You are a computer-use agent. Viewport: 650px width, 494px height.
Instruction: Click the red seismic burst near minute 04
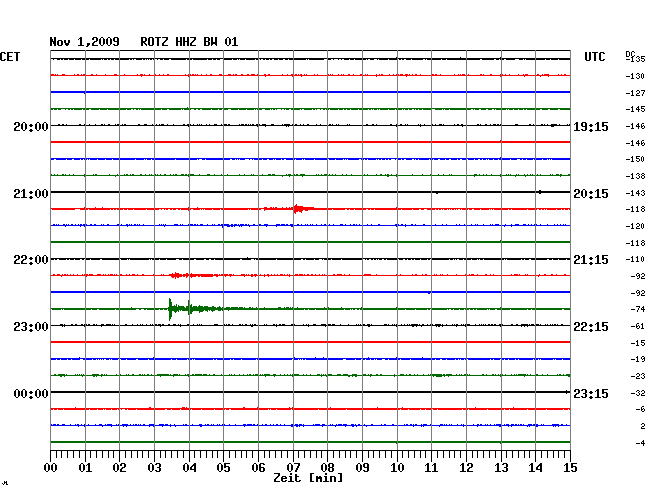(x=192, y=275)
